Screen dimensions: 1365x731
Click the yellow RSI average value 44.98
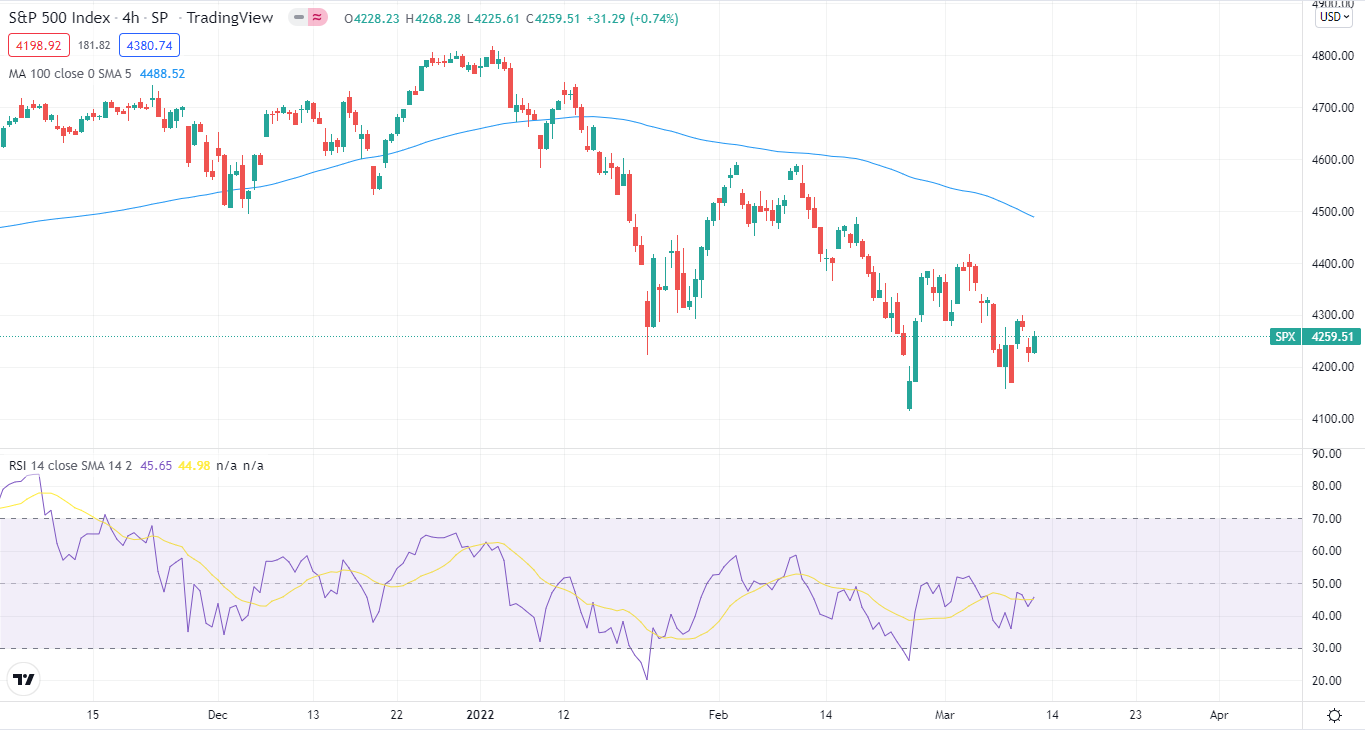click(x=194, y=465)
